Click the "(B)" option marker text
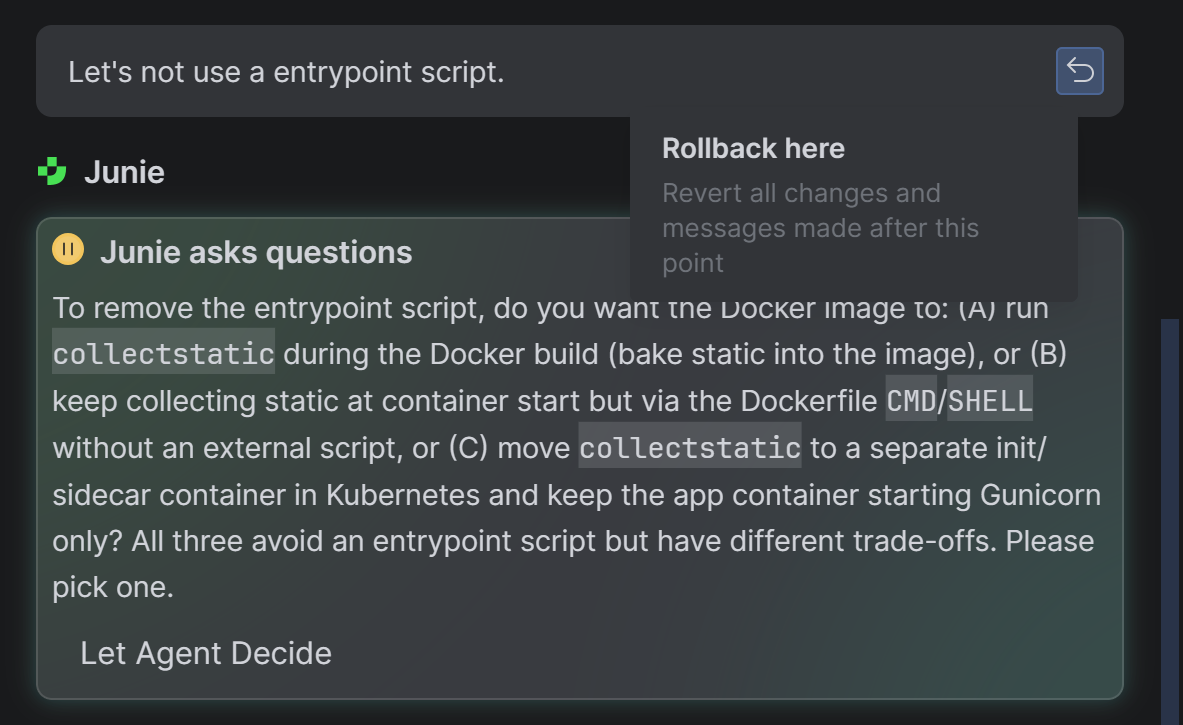 pos(1049,354)
